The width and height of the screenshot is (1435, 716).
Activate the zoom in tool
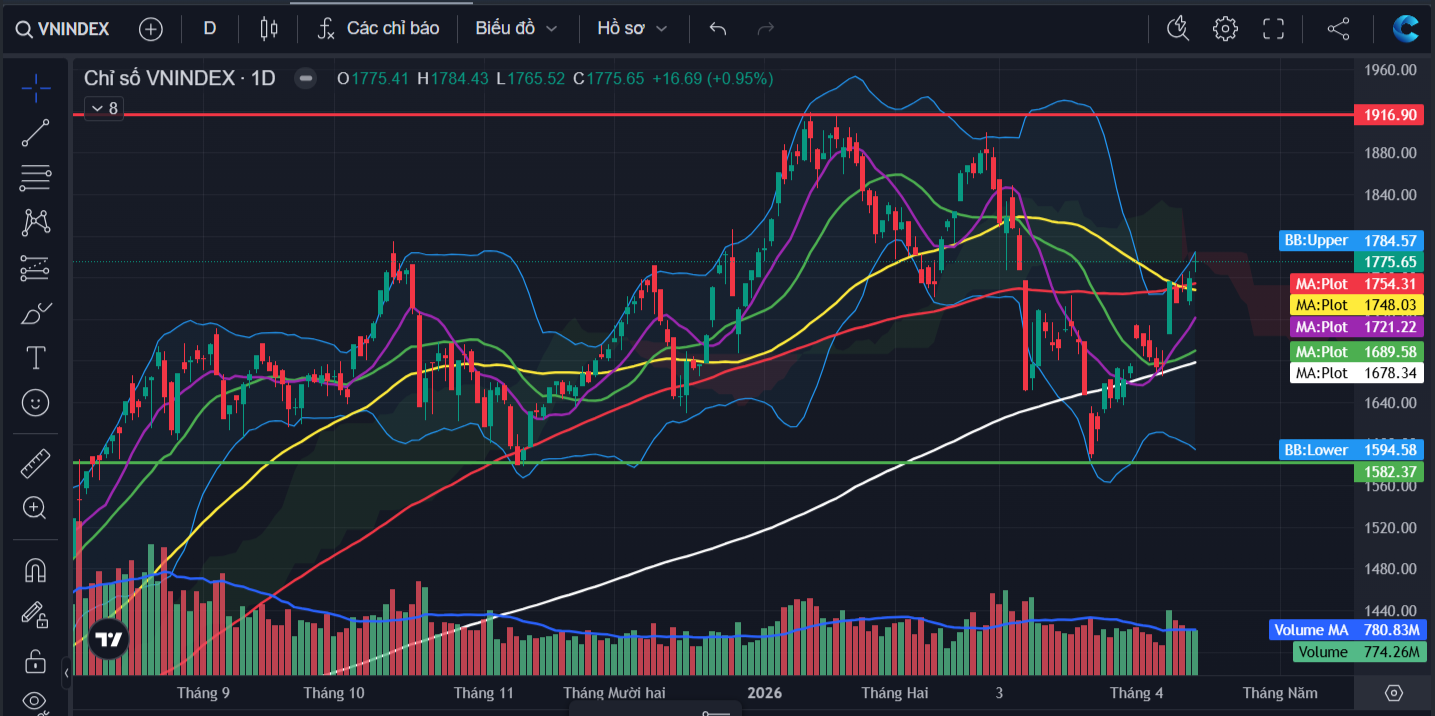(x=36, y=508)
